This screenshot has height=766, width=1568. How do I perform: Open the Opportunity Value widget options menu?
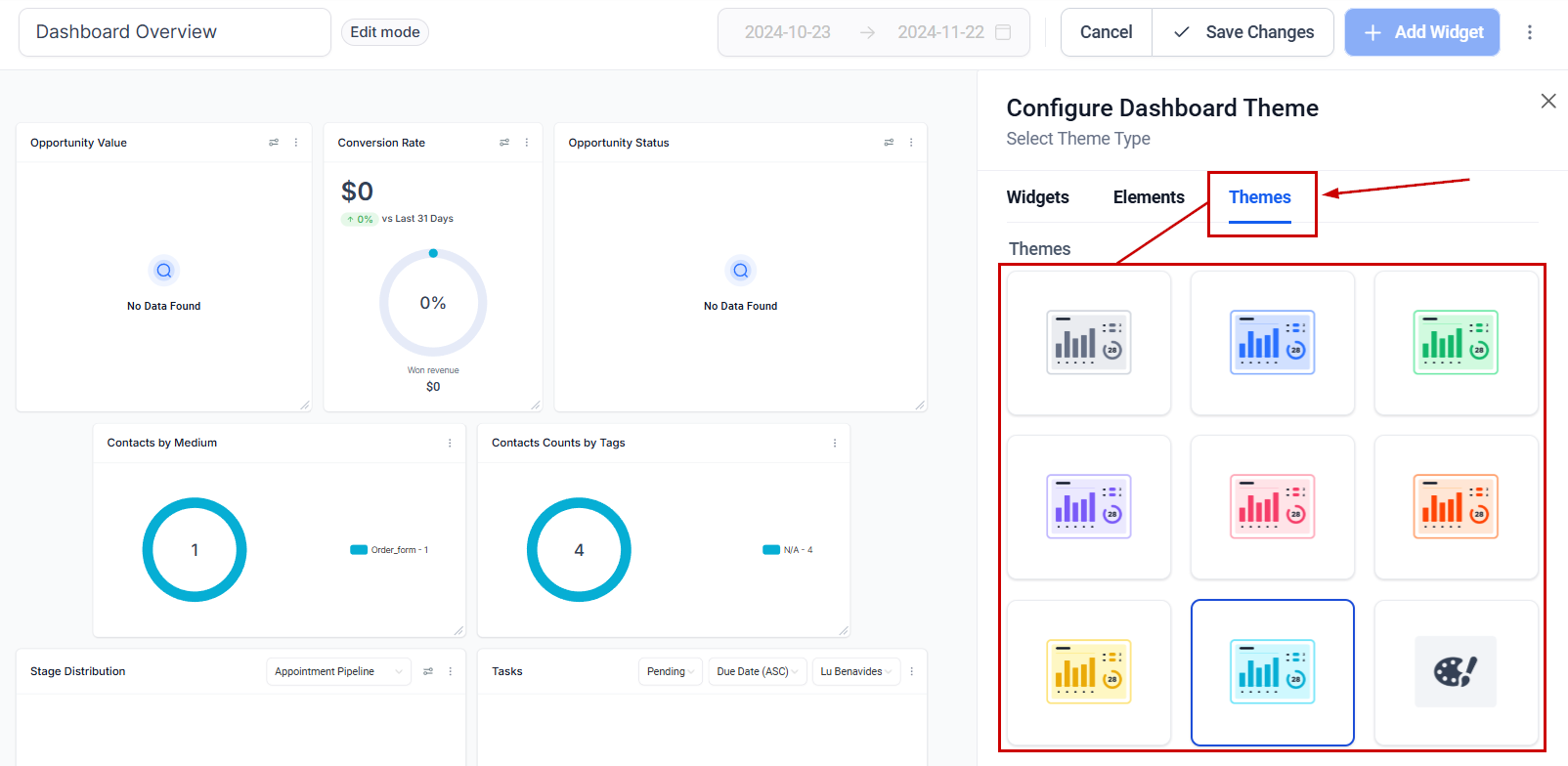pos(296,143)
